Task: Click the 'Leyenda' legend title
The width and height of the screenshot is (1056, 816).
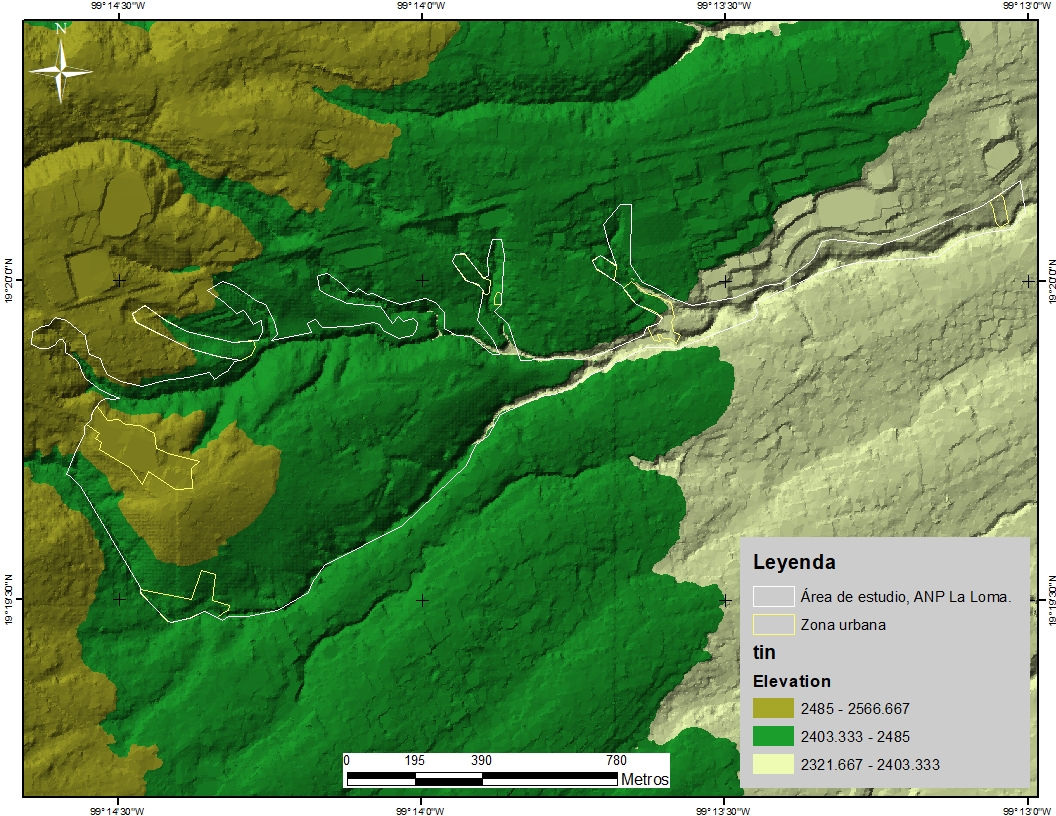Action: [x=794, y=562]
